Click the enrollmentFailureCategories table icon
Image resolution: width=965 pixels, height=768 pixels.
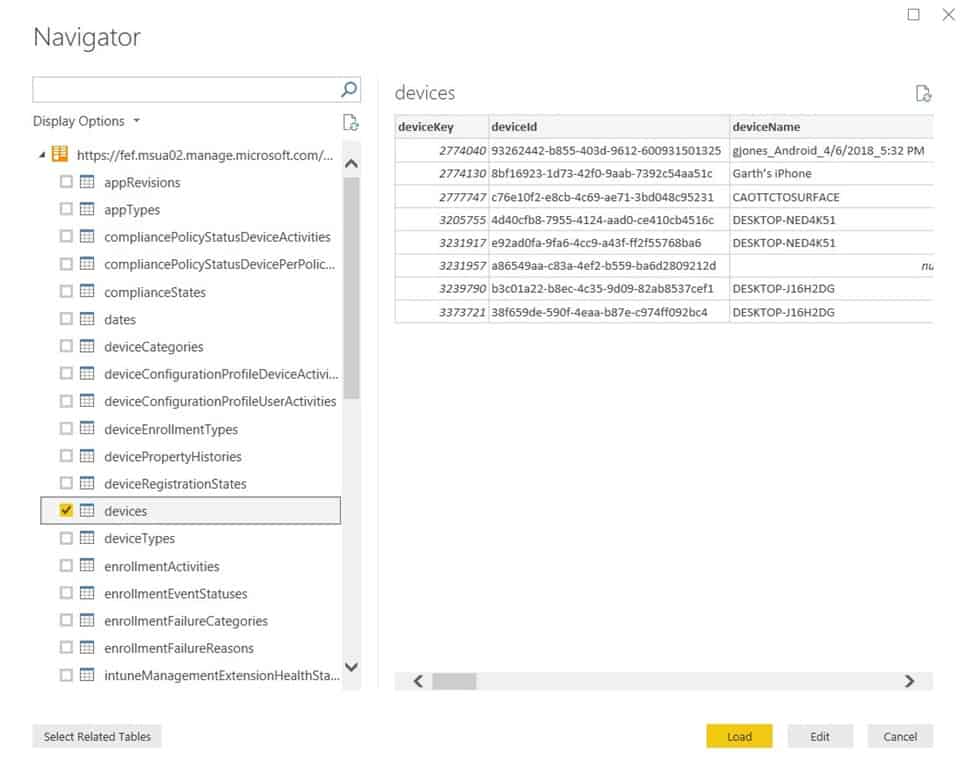87,620
